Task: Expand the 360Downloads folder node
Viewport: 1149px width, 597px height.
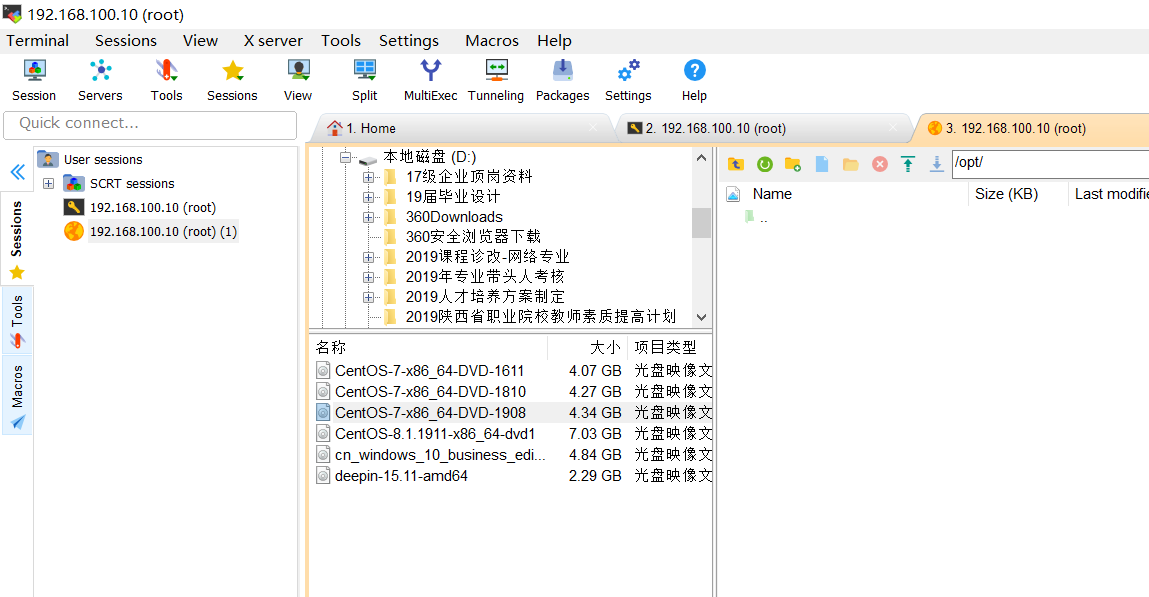Action: [x=369, y=217]
